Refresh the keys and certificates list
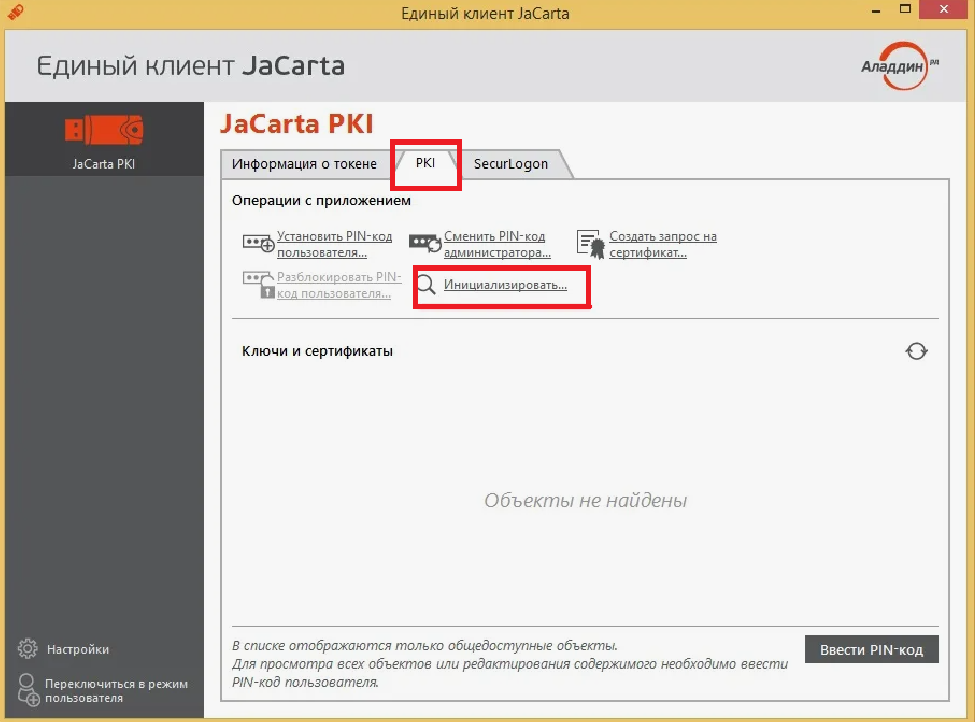This screenshot has width=975, height=722. (916, 351)
